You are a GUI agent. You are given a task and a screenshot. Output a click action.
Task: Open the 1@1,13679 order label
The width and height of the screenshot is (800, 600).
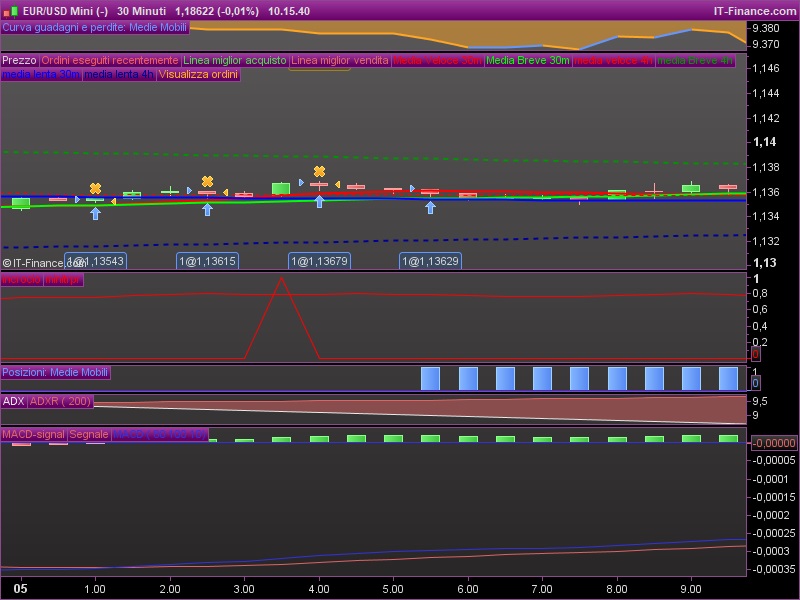(x=319, y=261)
